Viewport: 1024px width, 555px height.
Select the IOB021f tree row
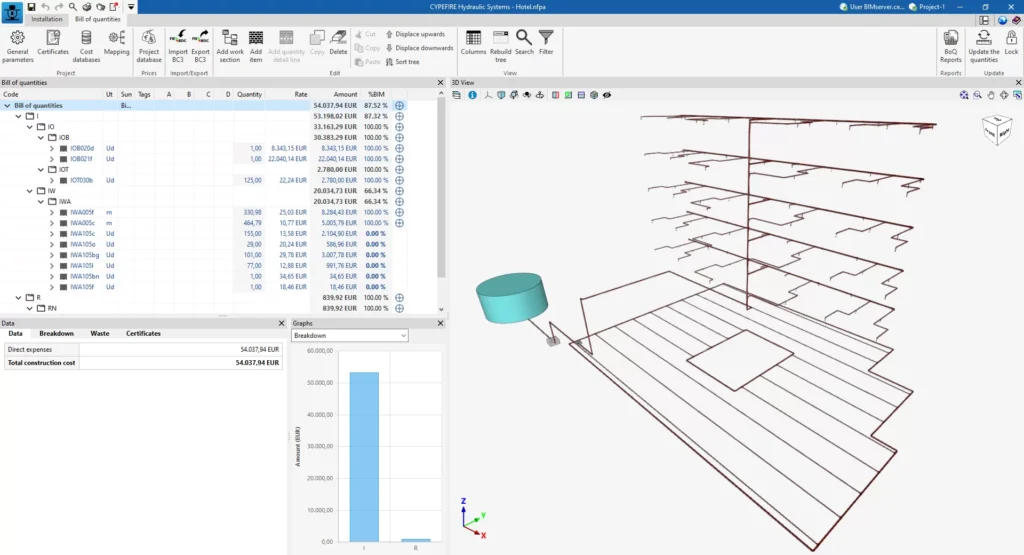(x=202, y=159)
